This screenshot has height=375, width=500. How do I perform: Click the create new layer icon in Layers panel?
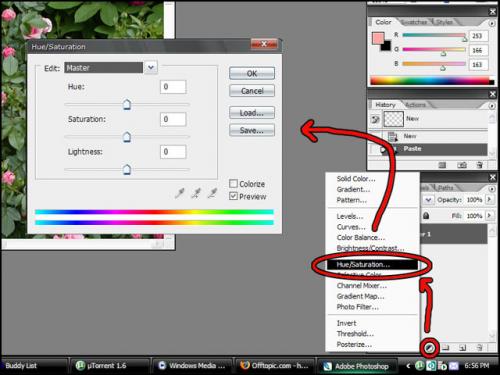coord(463,348)
